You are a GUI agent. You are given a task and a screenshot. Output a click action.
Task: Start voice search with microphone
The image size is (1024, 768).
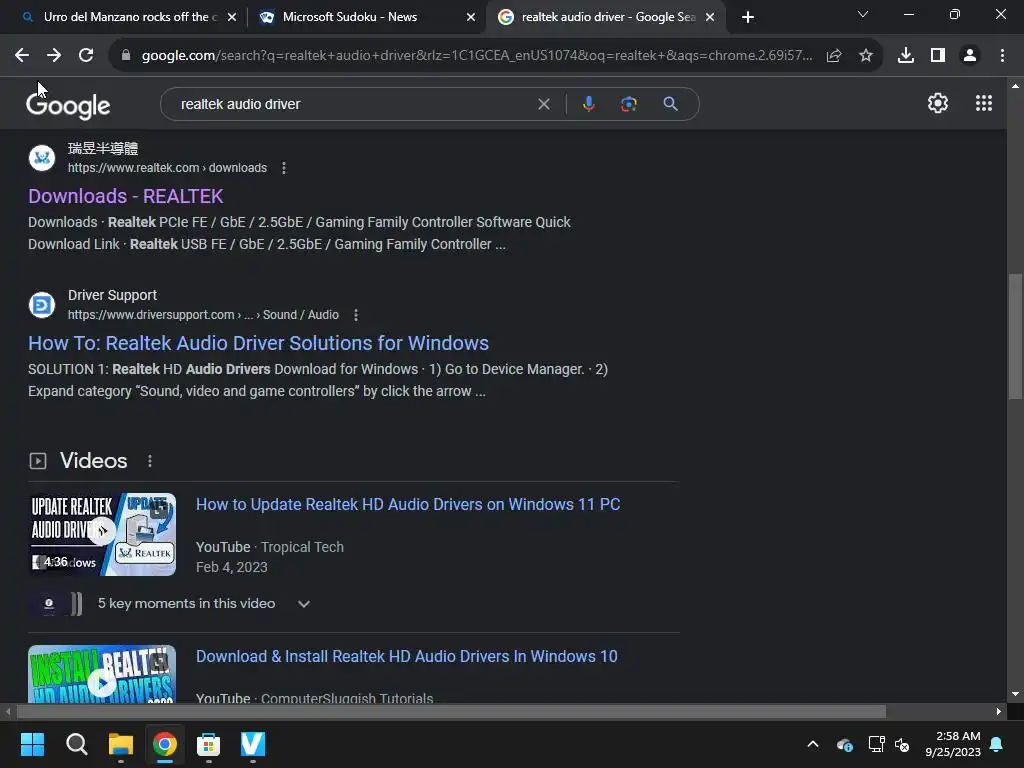(588, 104)
